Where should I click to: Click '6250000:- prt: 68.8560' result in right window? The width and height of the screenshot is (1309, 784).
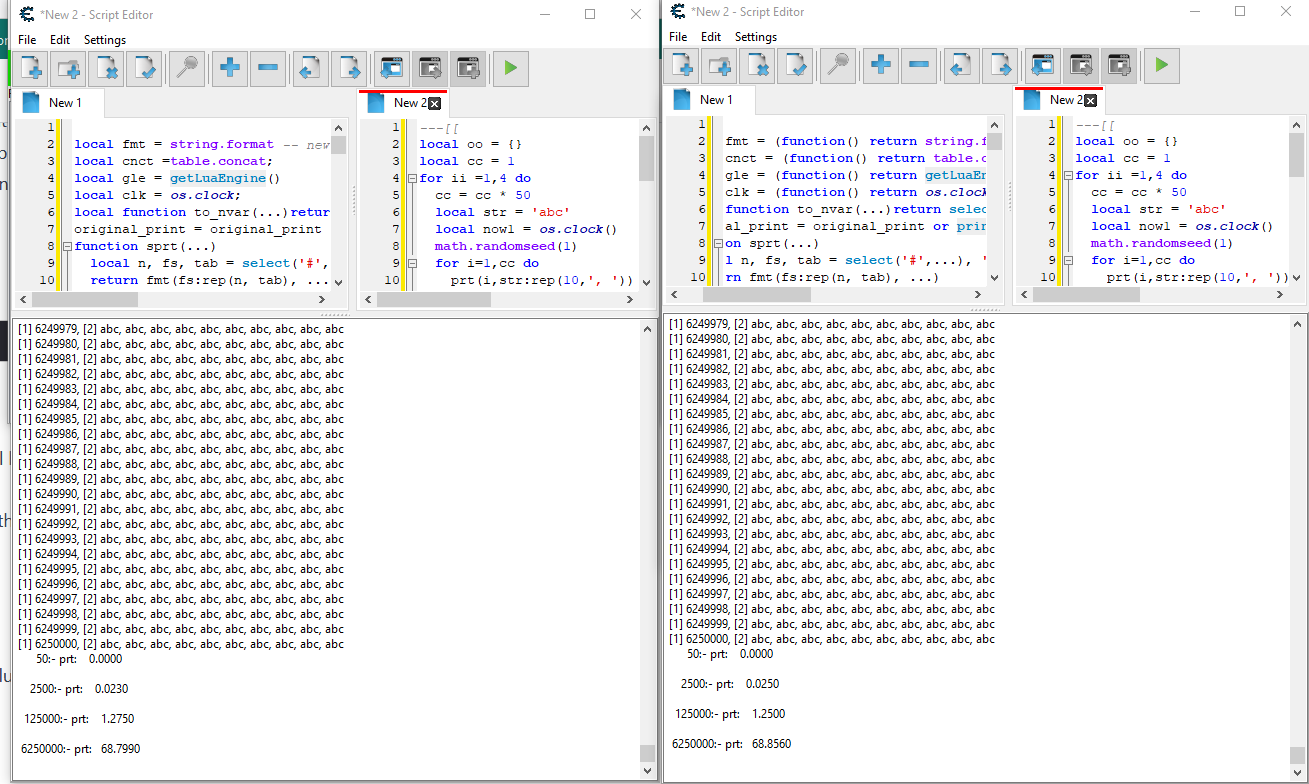coord(732,744)
